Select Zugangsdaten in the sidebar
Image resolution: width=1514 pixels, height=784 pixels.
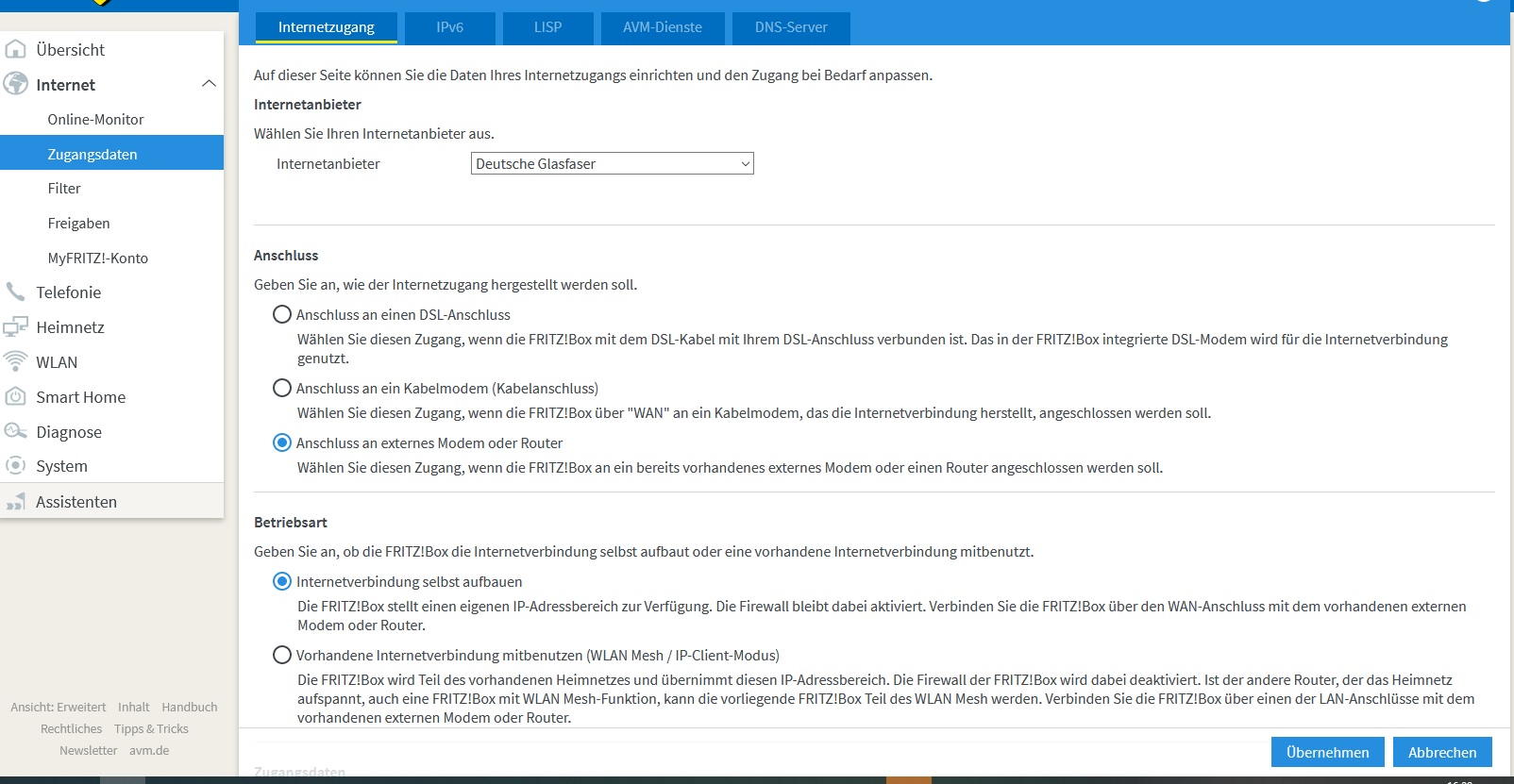(111, 154)
